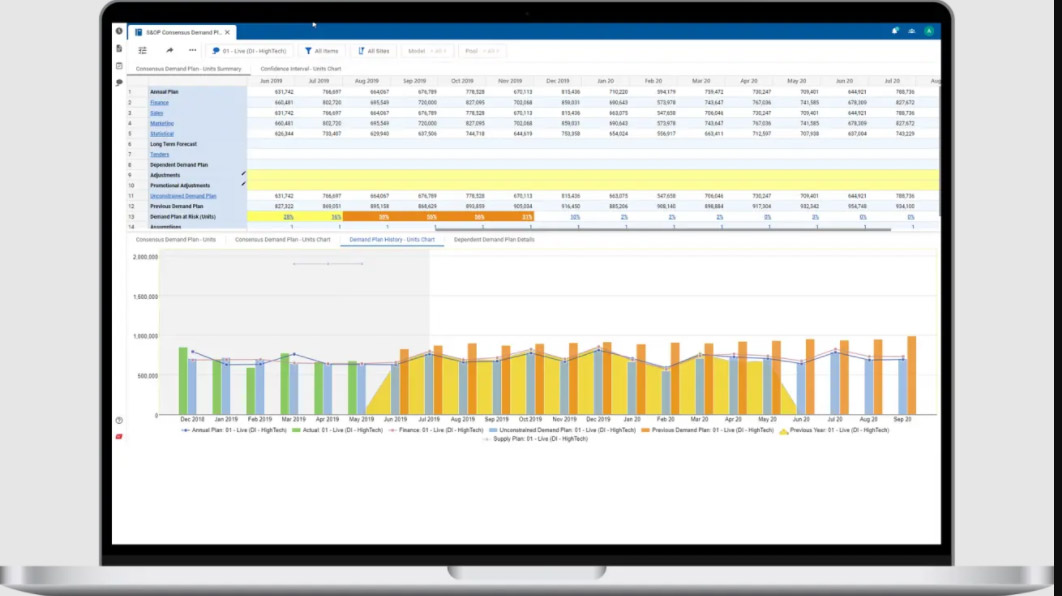Click the share arrow icon in the toolbar
This screenshot has width=1062, height=596.
click(x=170, y=49)
